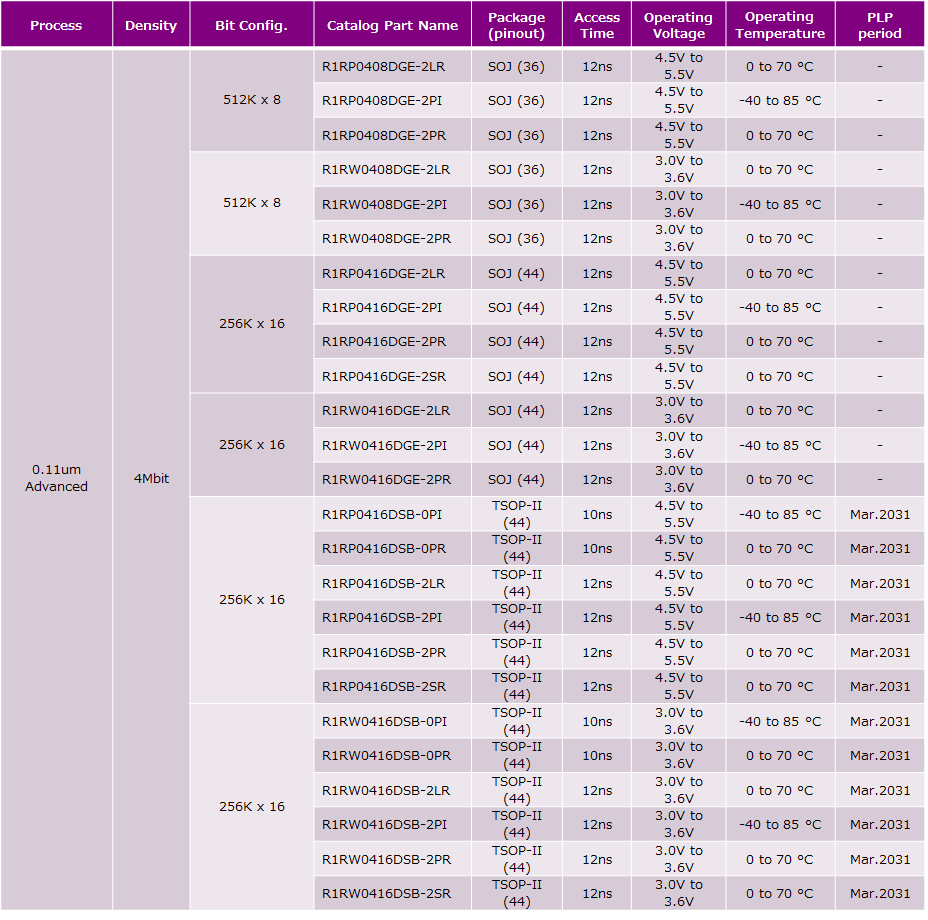Click voltage 4.5V to 5.5V of R1RP0408DGE-2PR
The image size is (928, 920).
click(678, 136)
